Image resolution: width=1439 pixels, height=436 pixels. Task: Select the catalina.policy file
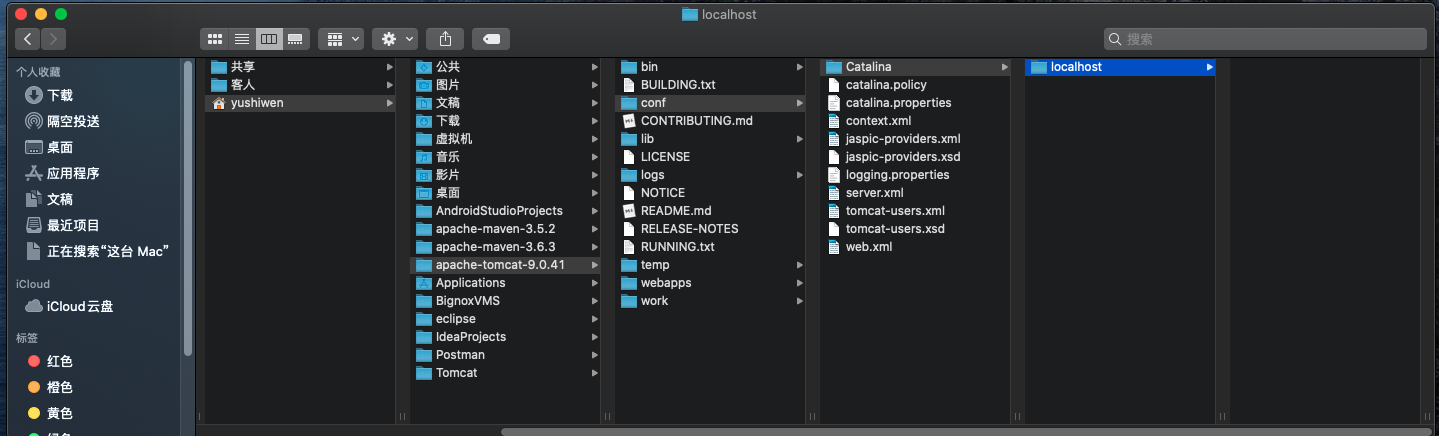915,85
